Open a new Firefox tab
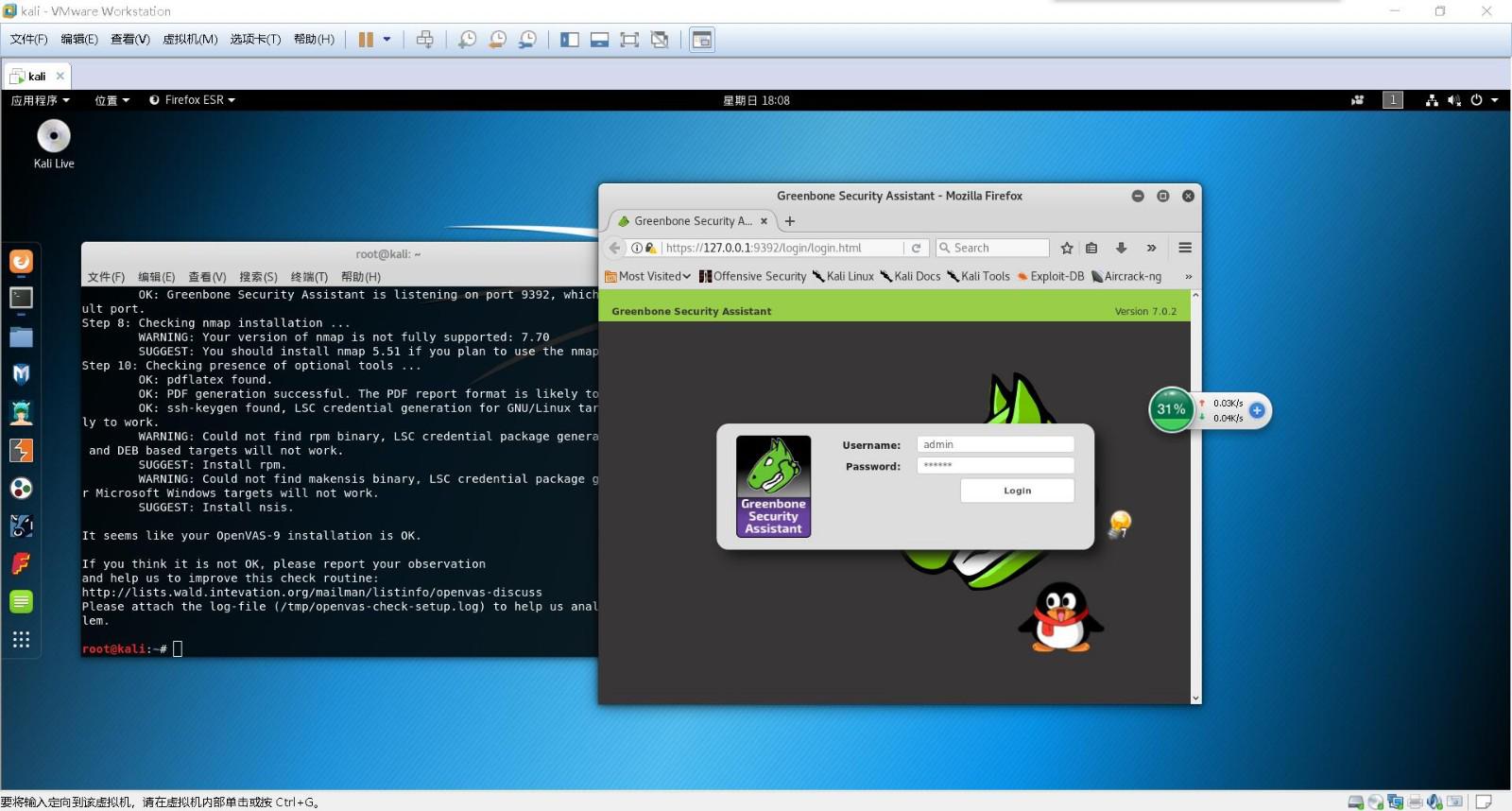Screen dimensions: 1512x811 tap(790, 221)
